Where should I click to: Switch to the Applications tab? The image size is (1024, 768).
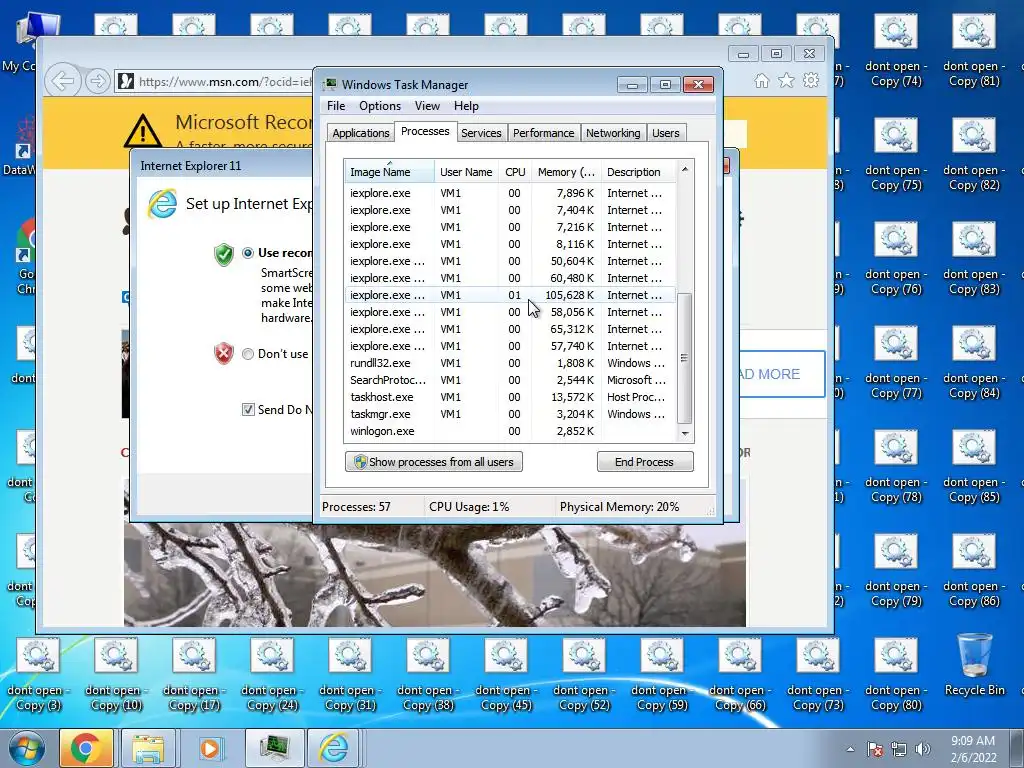coord(360,133)
